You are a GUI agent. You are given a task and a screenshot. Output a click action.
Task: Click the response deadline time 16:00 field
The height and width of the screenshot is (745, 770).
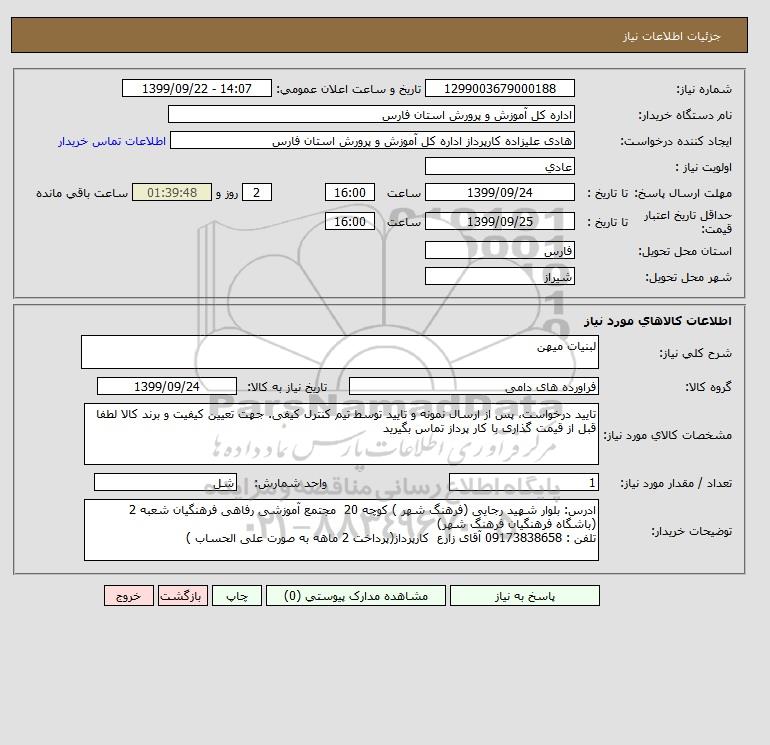[x=350, y=193]
